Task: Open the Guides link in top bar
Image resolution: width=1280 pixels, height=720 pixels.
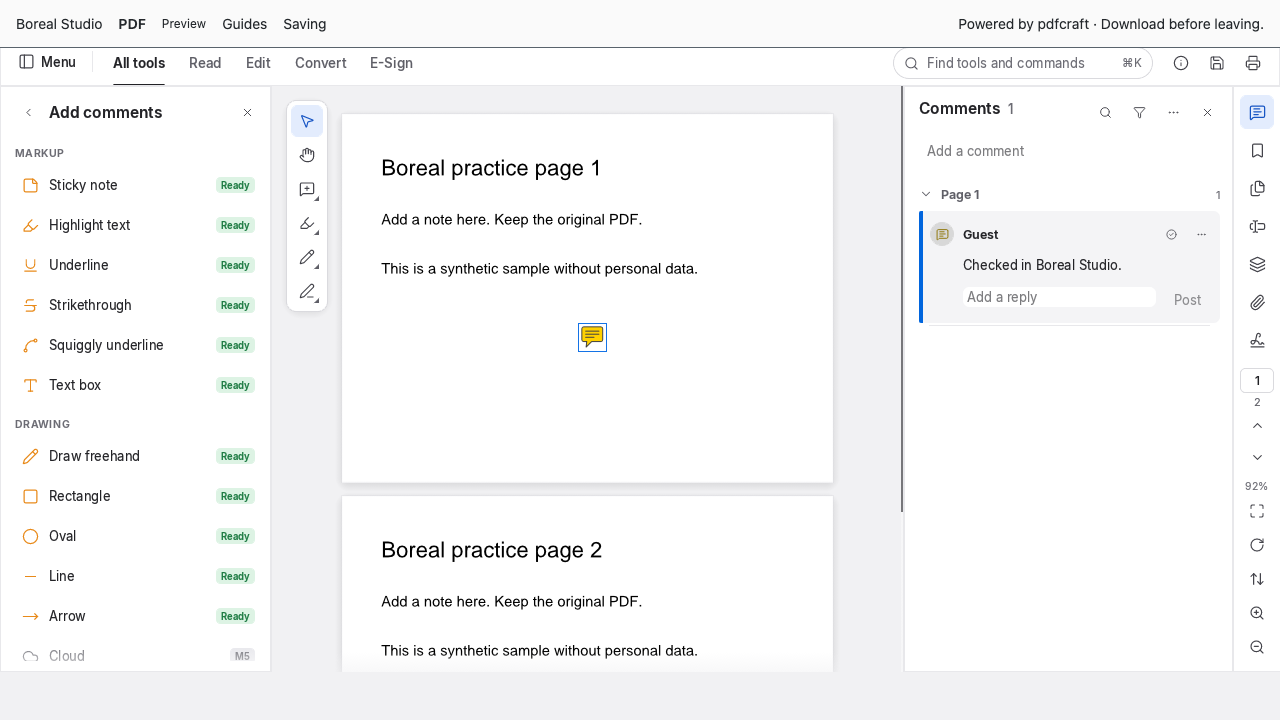Action: (x=244, y=24)
